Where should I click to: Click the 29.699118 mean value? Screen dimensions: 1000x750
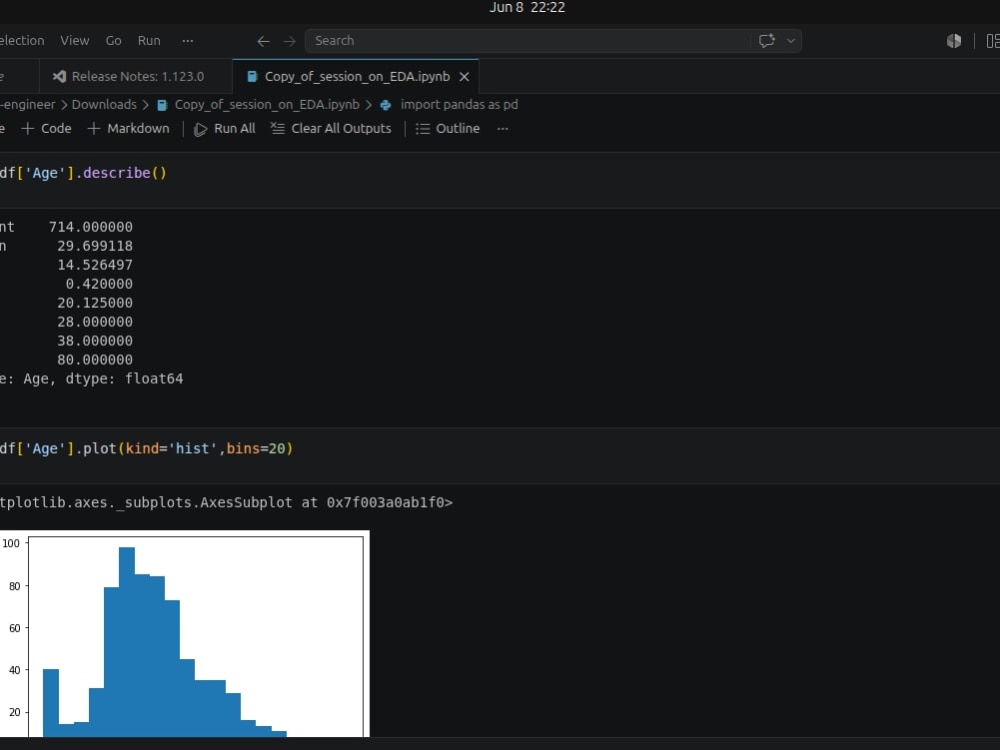[95, 246]
